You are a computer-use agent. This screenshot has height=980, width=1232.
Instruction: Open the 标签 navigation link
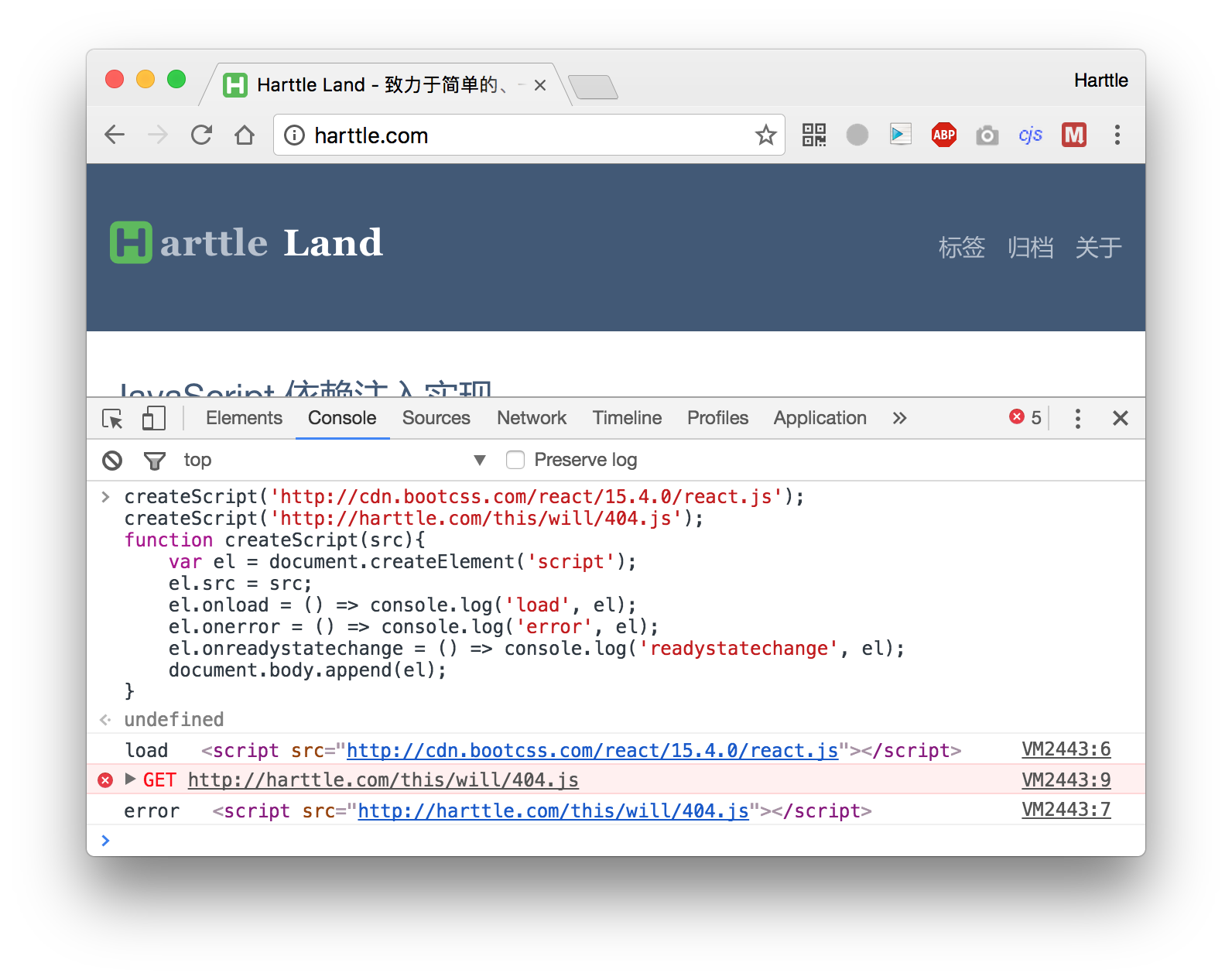(x=962, y=248)
